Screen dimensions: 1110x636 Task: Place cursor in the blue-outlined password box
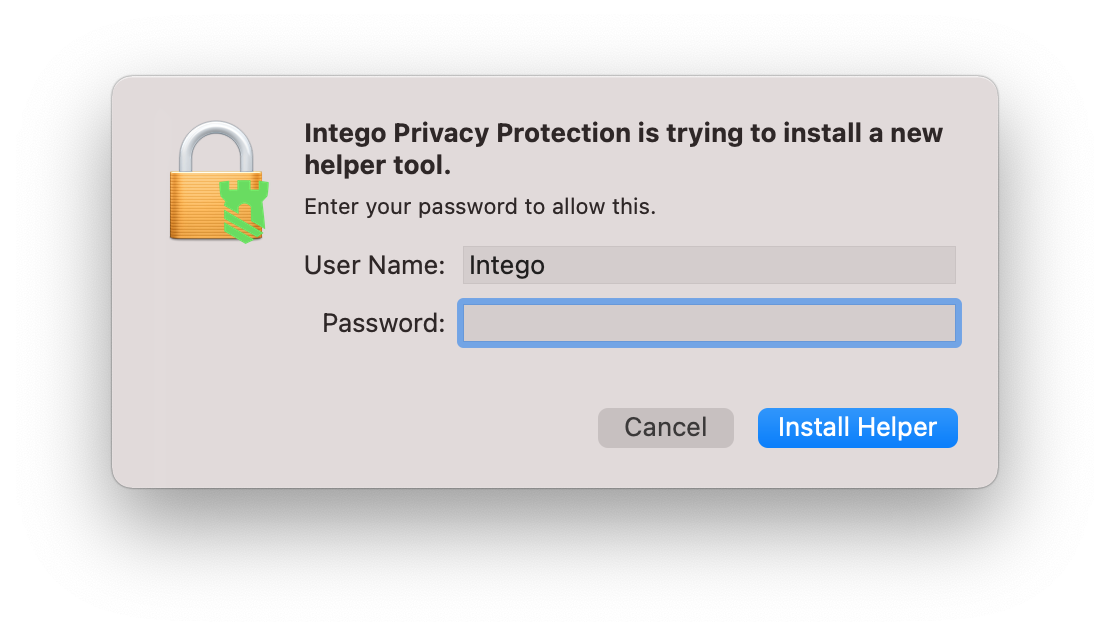[x=709, y=323]
